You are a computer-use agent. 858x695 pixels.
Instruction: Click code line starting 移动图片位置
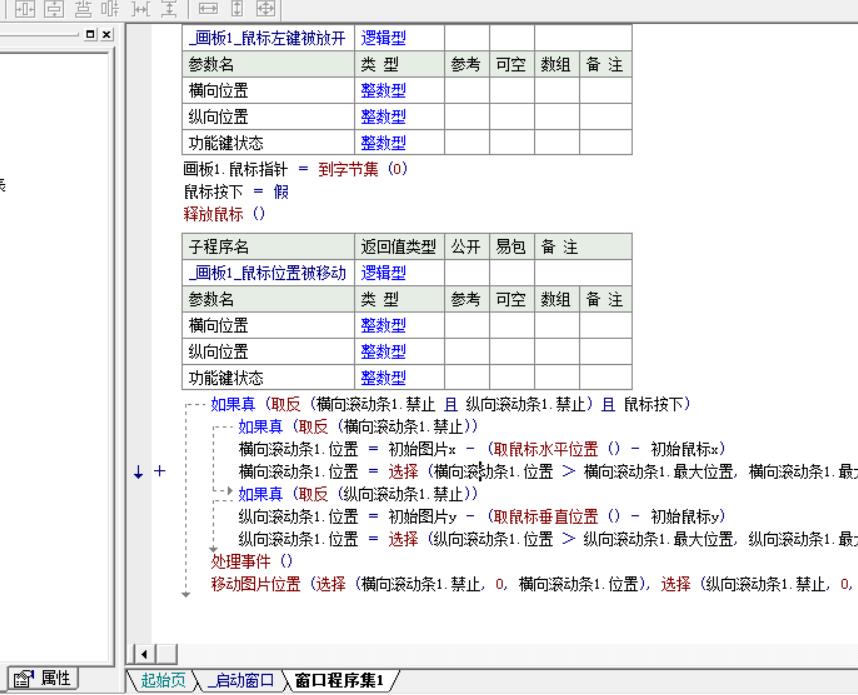(534, 584)
